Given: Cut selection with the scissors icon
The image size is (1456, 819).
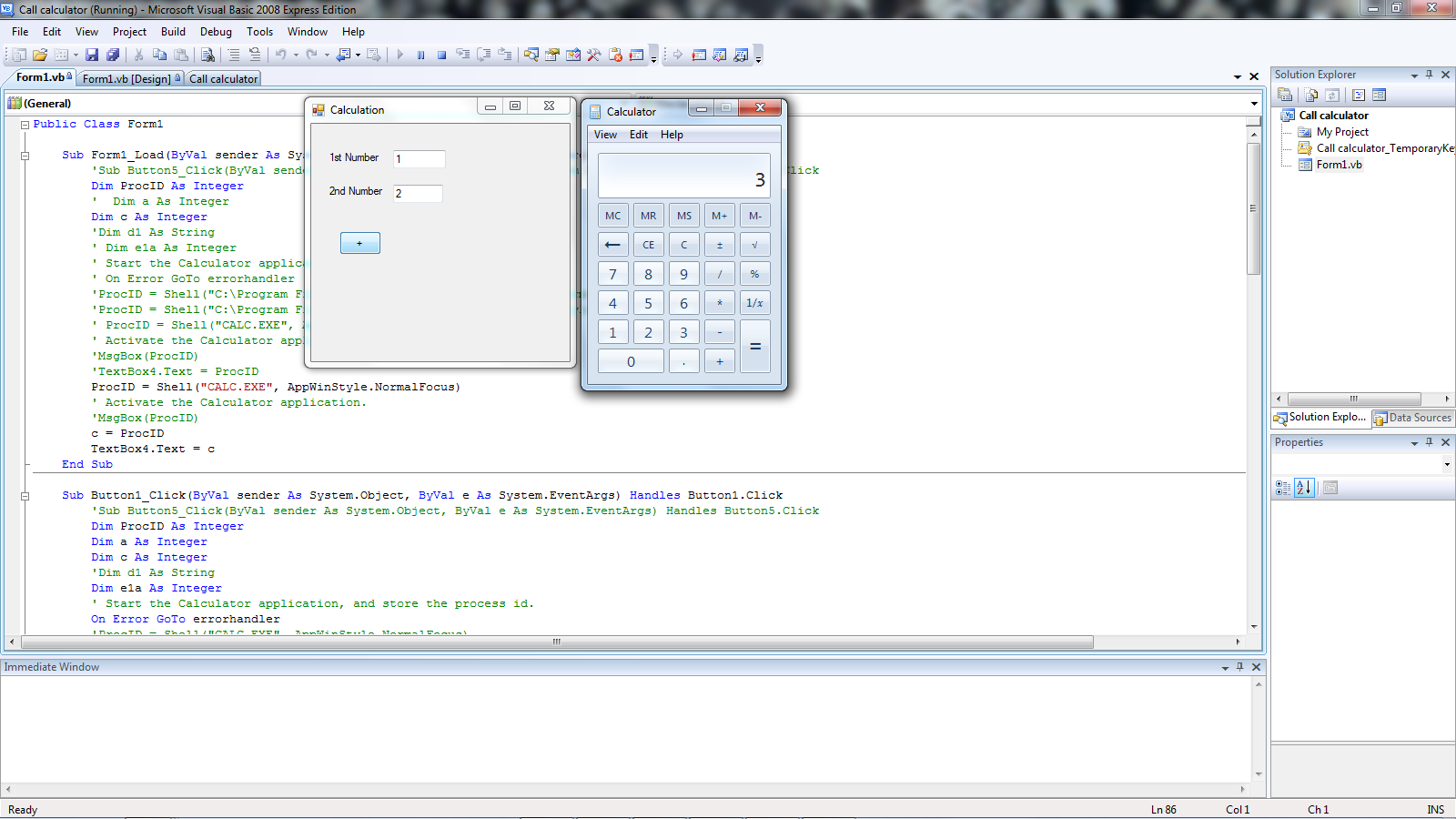Looking at the screenshot, I should [139, 56].
